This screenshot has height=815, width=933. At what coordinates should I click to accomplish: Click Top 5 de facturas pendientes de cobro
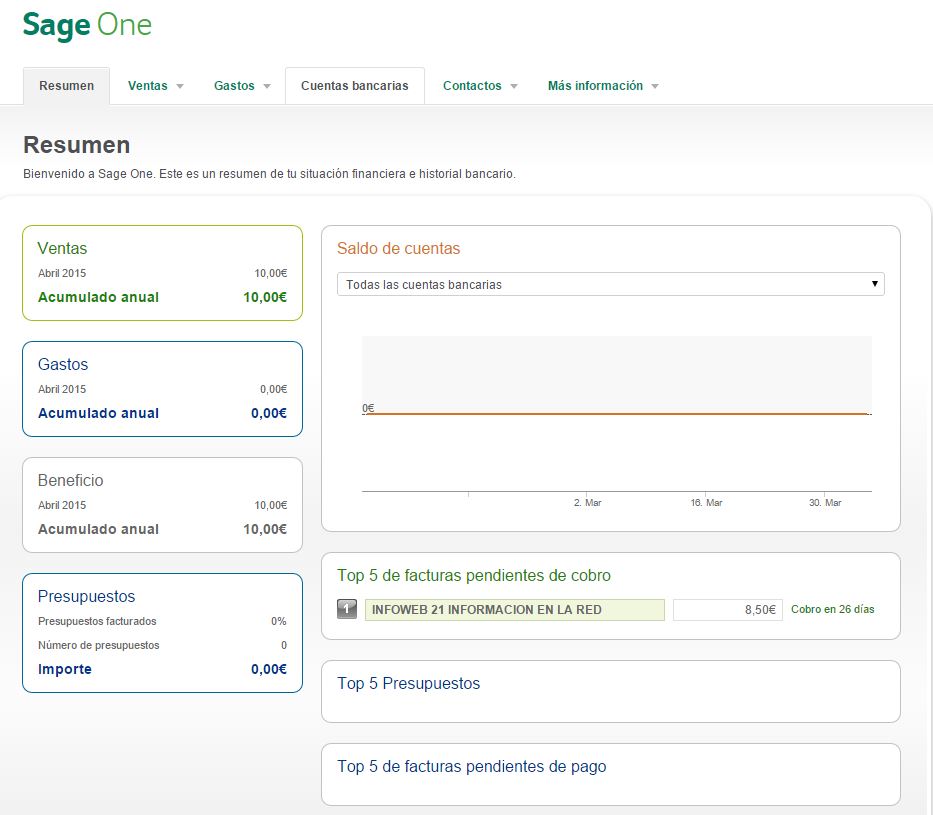474,575
